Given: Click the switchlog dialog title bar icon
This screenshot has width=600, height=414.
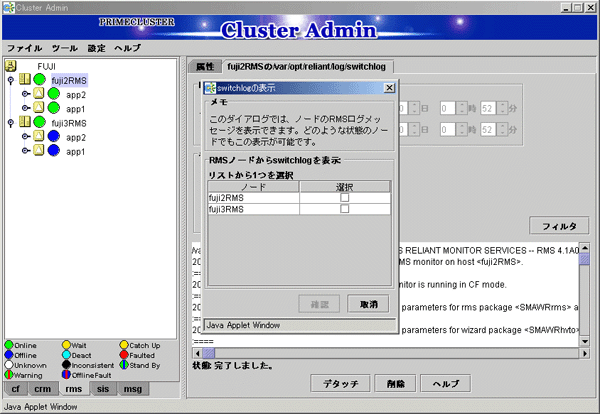Looking at the screenshot, I should [209, 89].
